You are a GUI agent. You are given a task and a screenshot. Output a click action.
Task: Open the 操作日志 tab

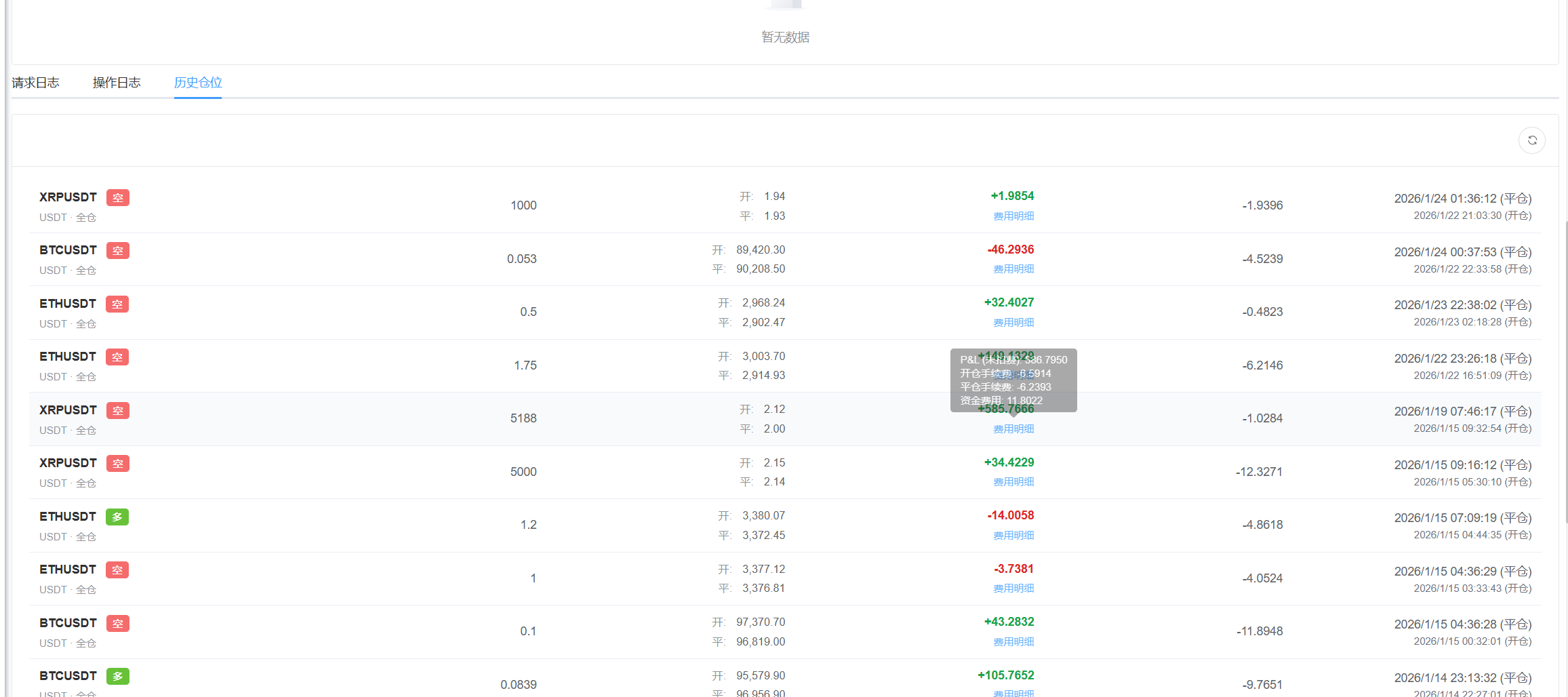click(x=117, y=83)
